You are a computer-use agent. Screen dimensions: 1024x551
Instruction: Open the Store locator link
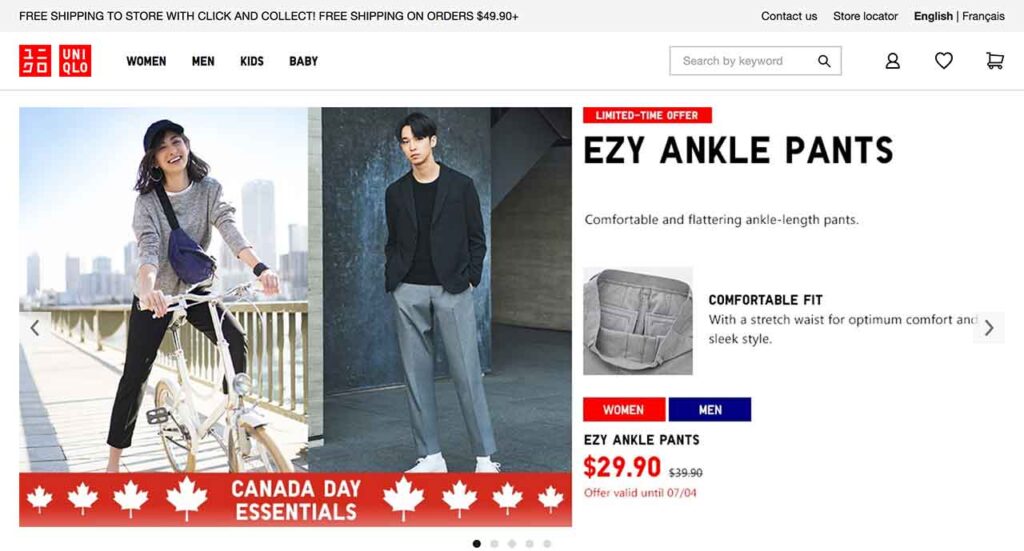tap(865, 16)
